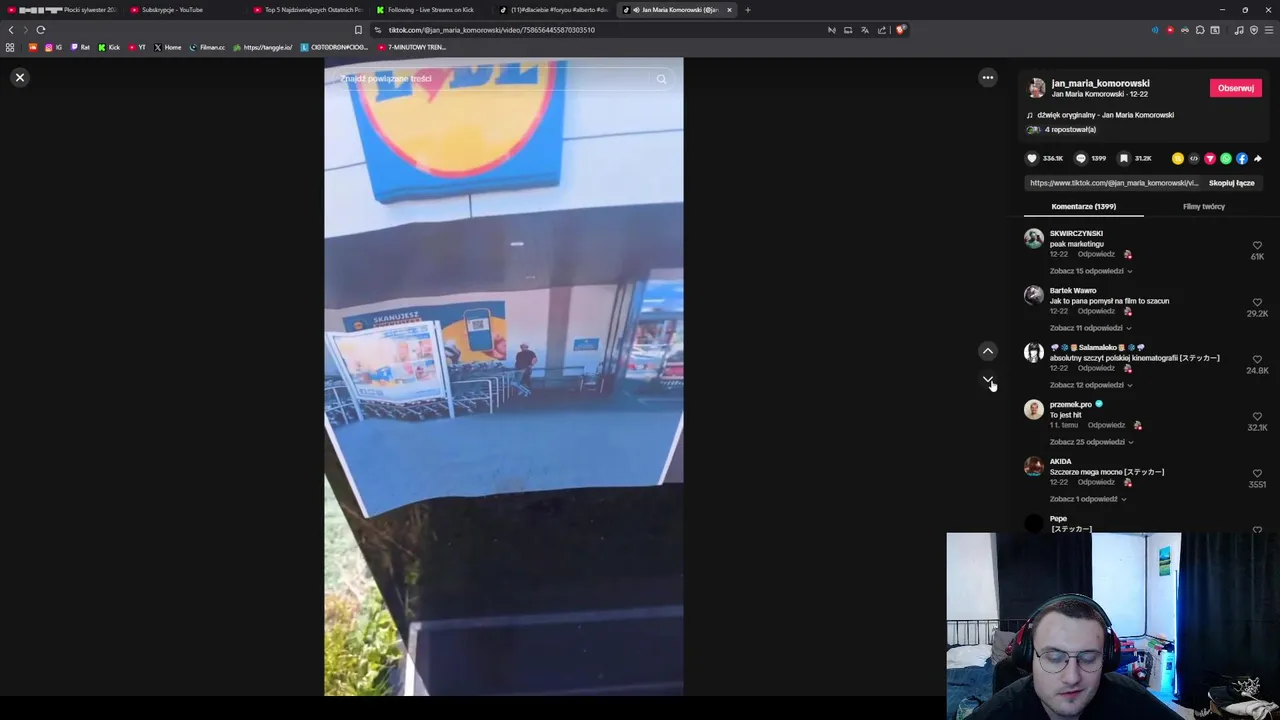Viewport: 1280px width, 720px height.
Task: Click the search magnifier in the video overlay
Action: tap(661, 79)
